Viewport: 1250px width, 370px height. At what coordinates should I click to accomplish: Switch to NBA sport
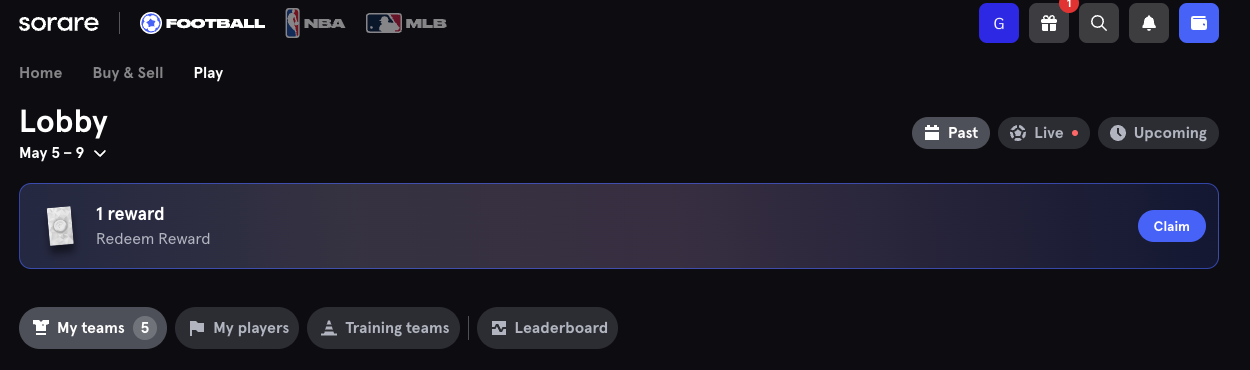(x=315, y=22)
